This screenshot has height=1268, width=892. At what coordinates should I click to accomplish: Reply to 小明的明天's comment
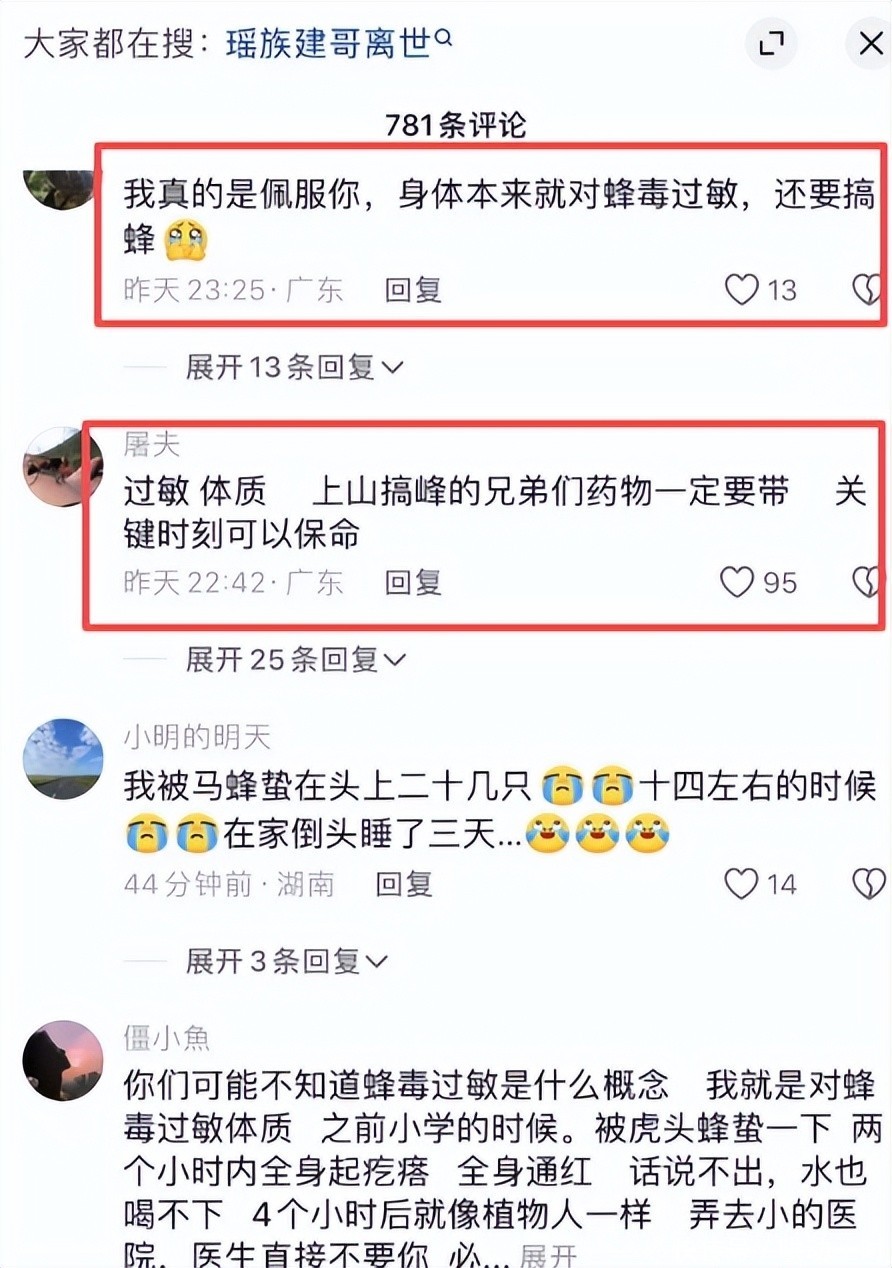tap(404, 884)
